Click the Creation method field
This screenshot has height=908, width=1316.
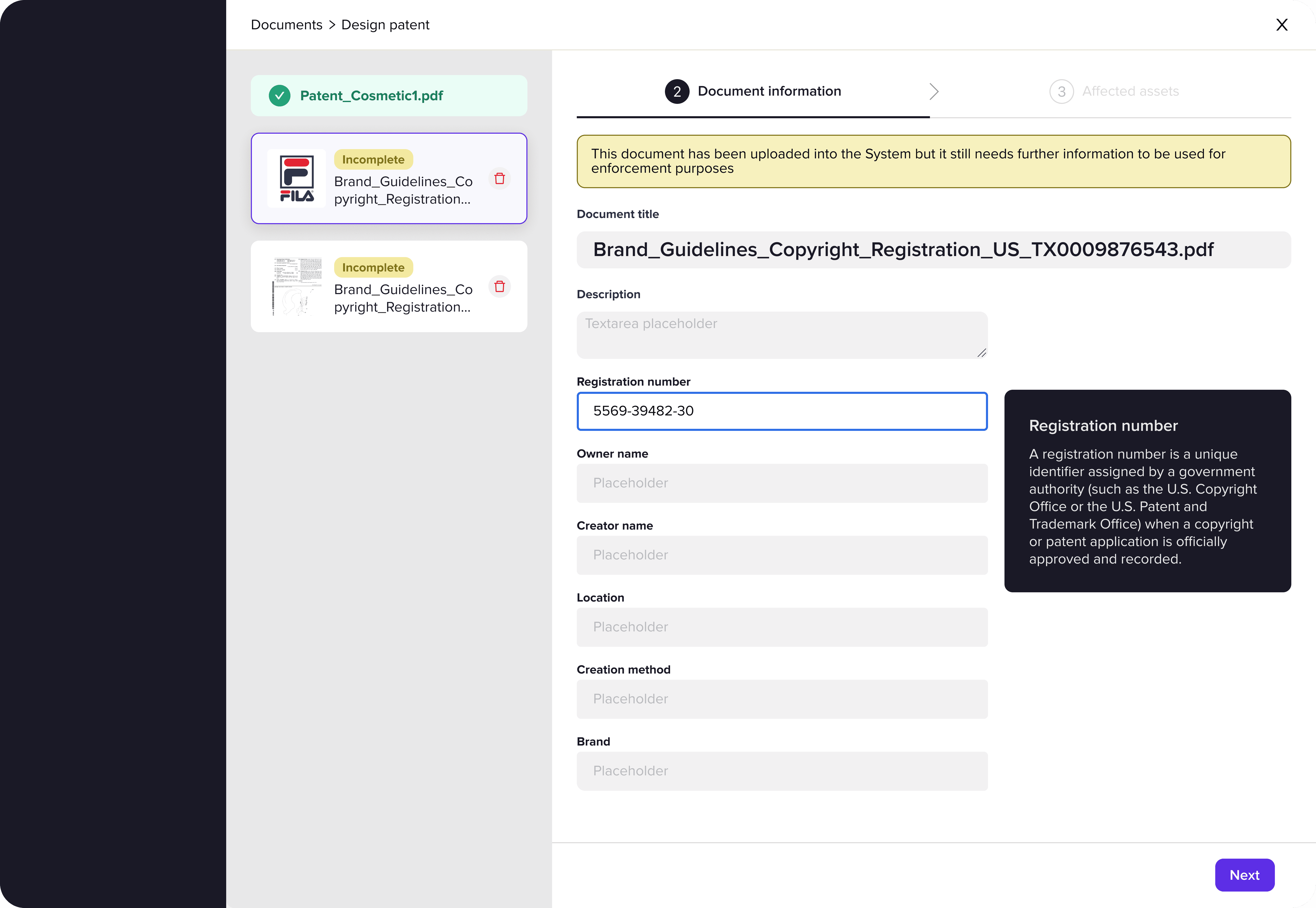pos(781,699)
